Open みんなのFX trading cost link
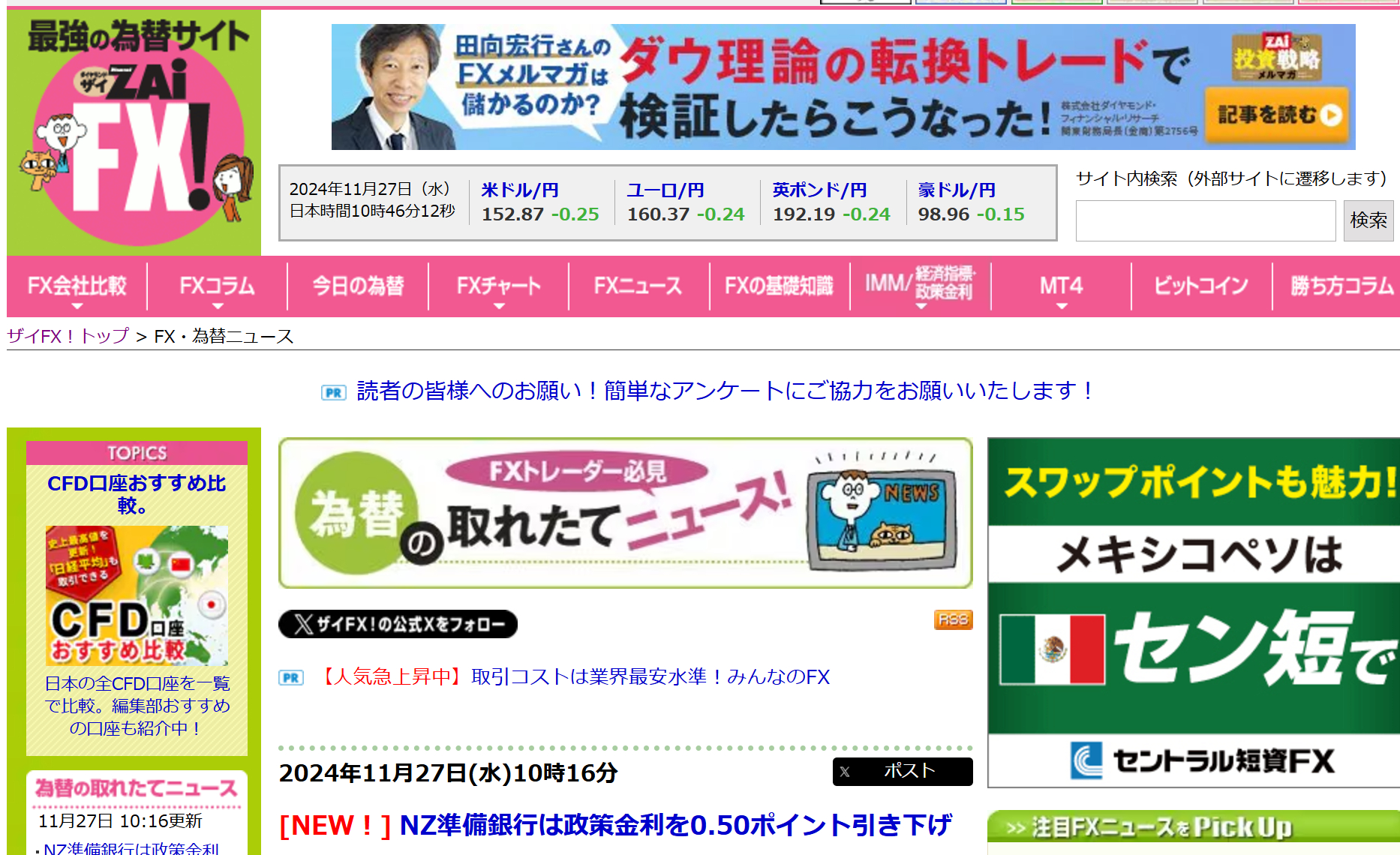The height and width of the screenshot is (855, 1400). pos(575,677)
